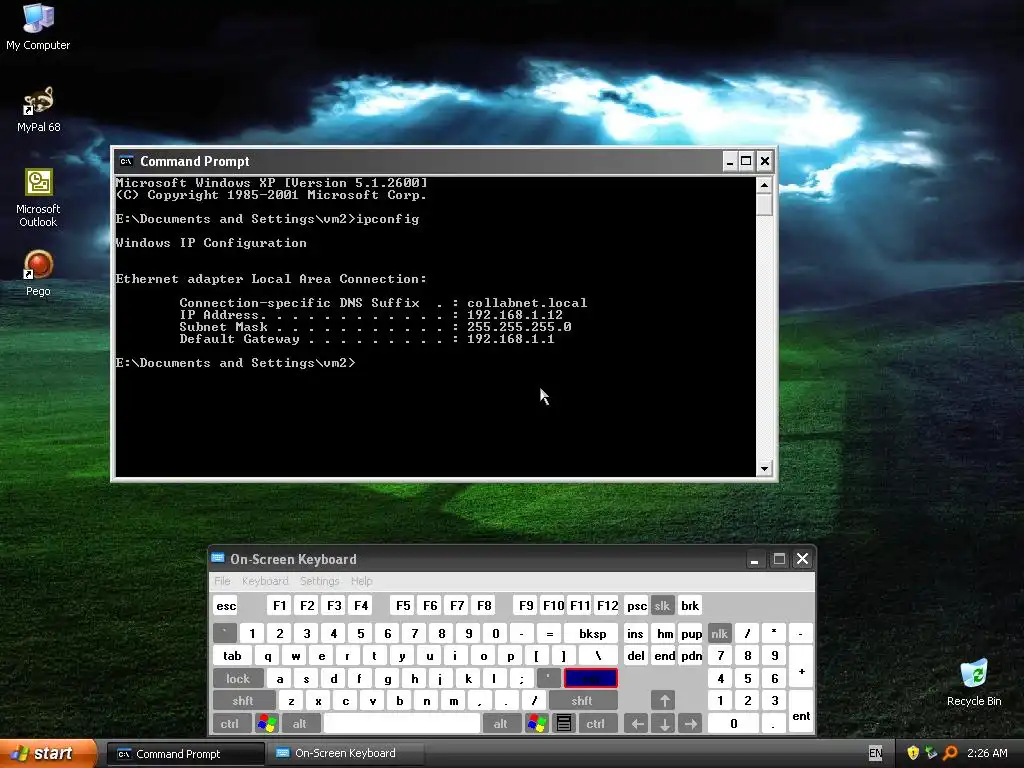
Task: Click the collabnet.local DNS suffix text
Action: (x=527, y=303)
